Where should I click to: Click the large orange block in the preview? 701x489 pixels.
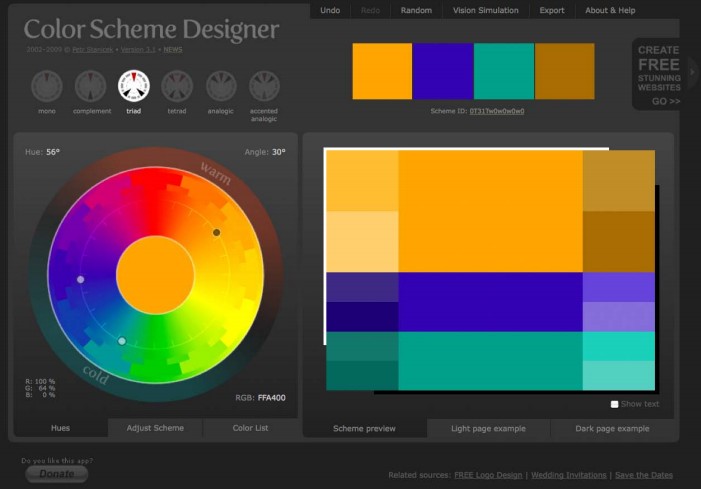[490, 211]
